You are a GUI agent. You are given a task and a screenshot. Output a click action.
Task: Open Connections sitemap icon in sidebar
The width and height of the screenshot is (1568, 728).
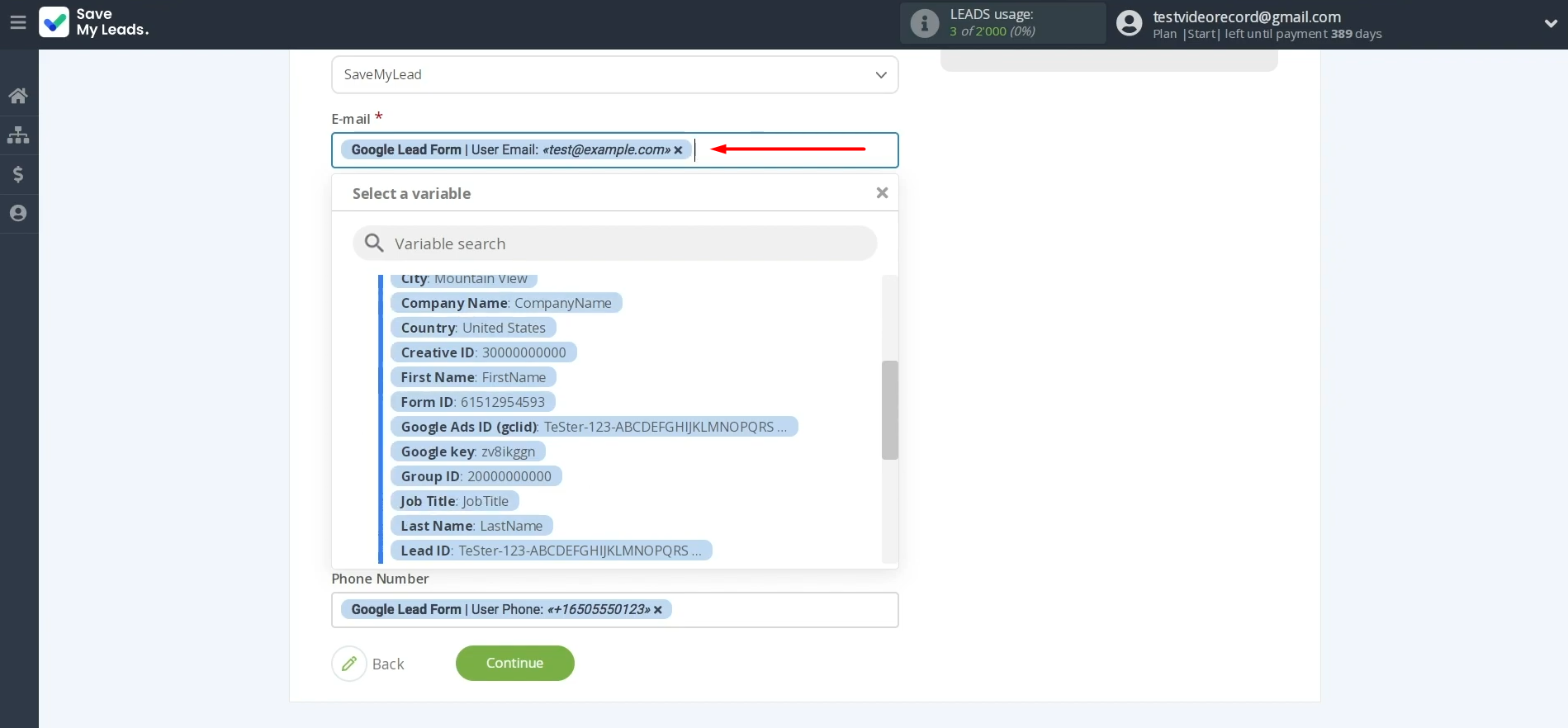click(x=18, y=135)
